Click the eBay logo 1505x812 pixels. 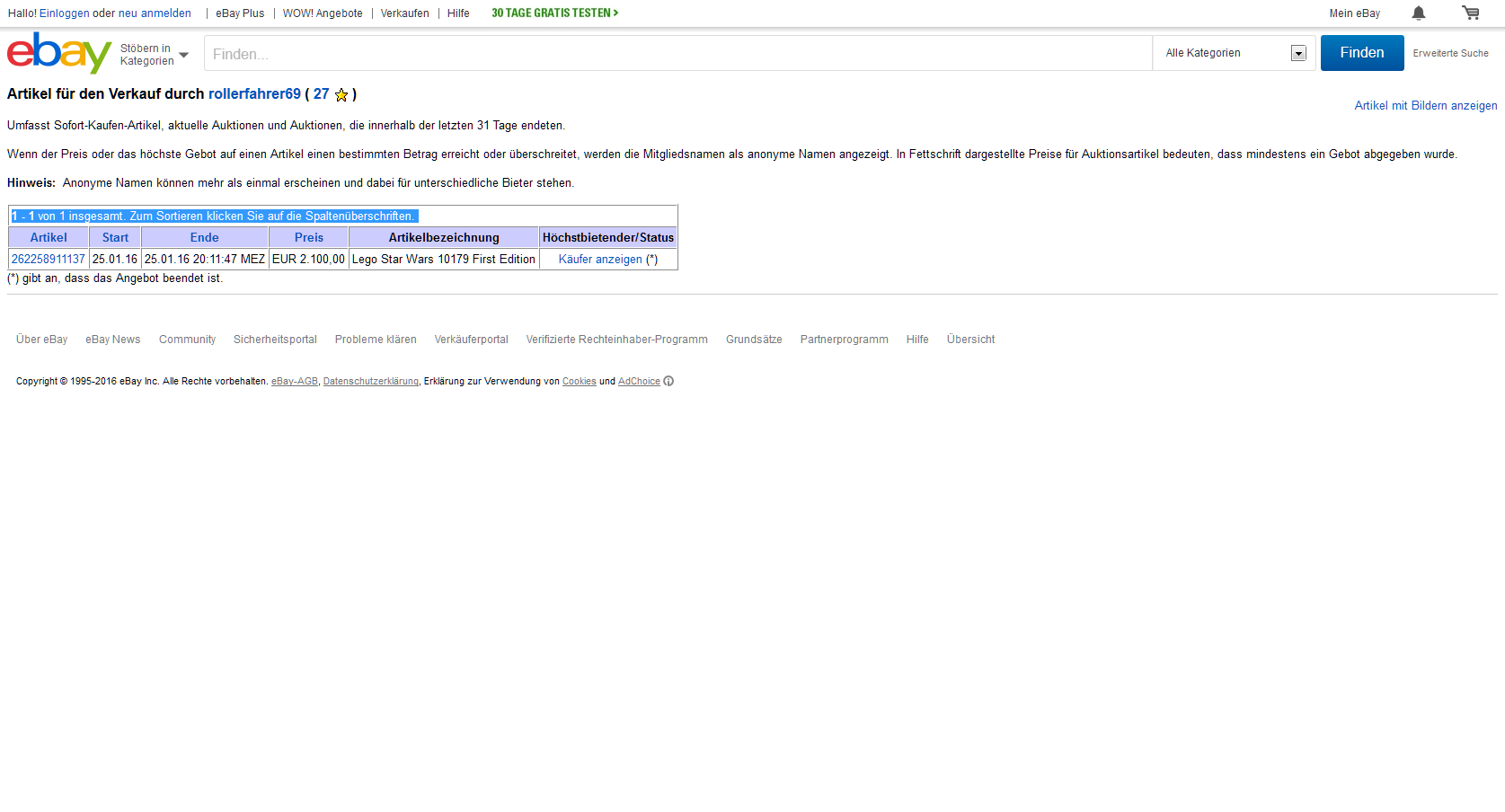pyautogui.click(x=59, y=53)
